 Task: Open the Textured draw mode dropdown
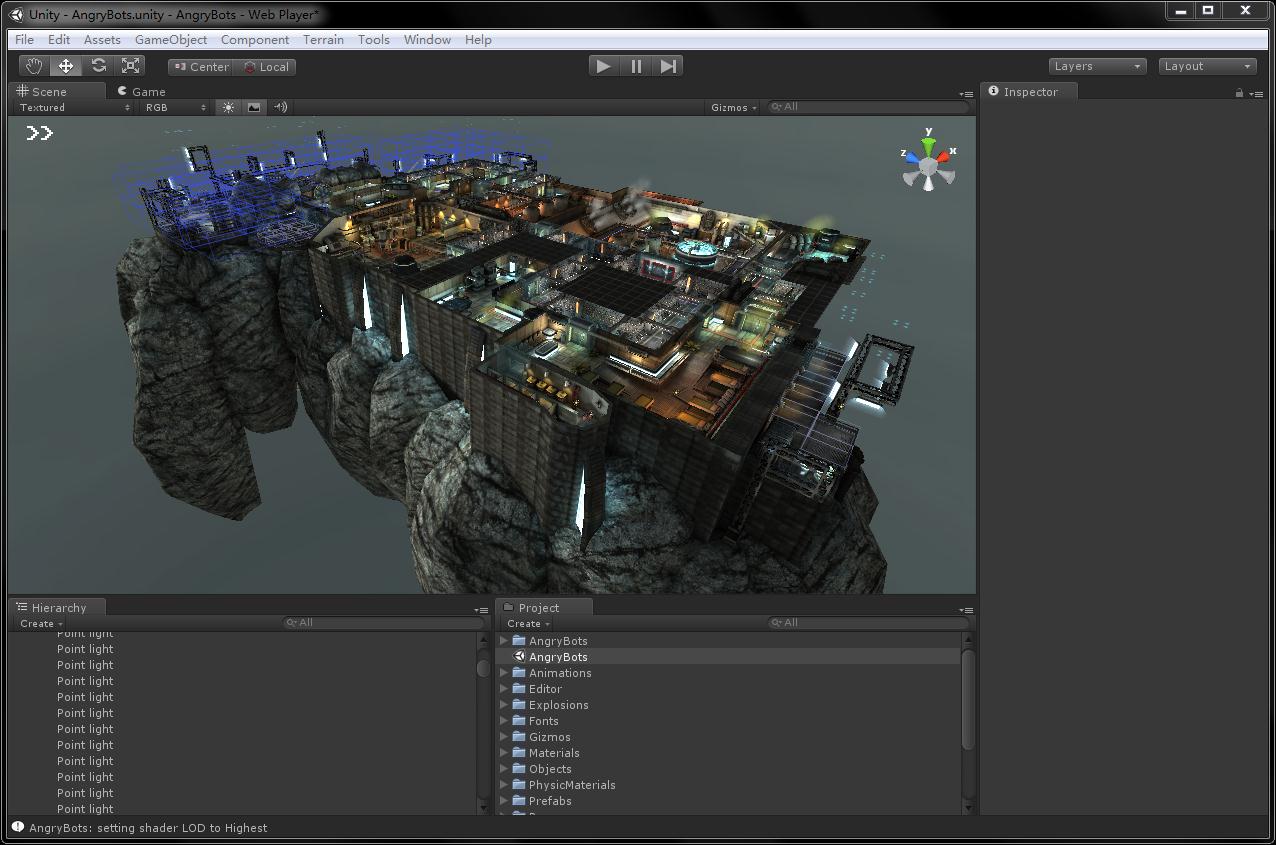tap(74, 107)
